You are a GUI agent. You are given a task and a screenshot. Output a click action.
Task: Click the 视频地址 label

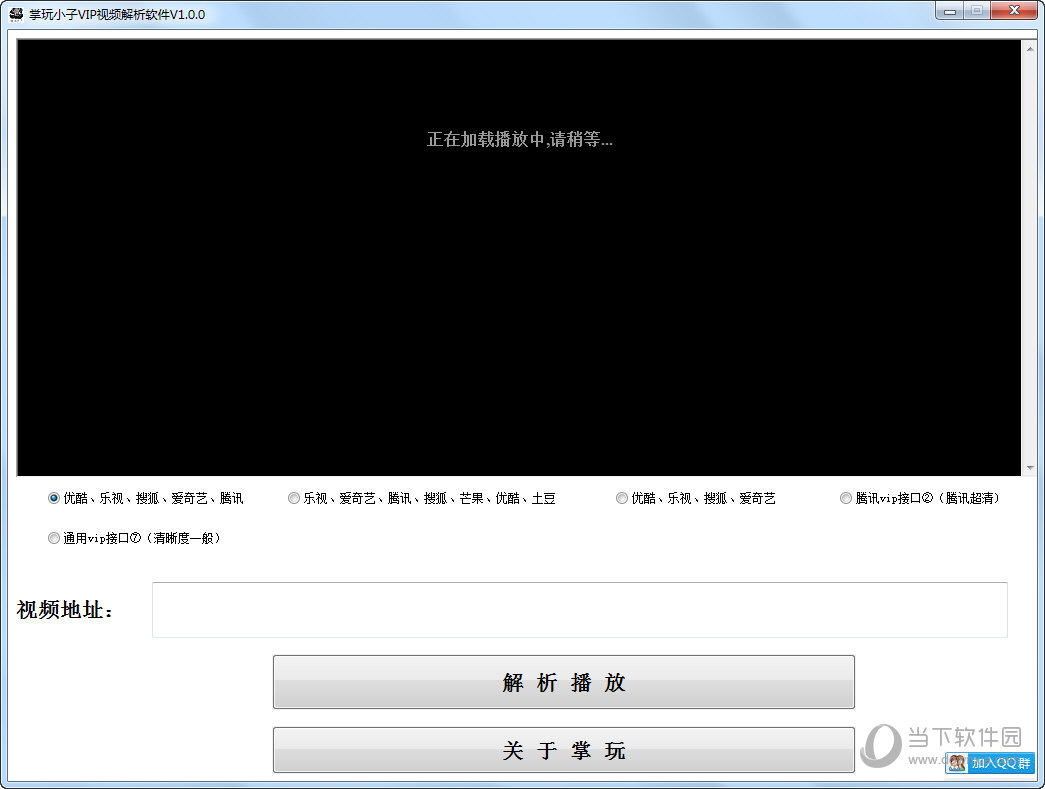click(66, 610)
